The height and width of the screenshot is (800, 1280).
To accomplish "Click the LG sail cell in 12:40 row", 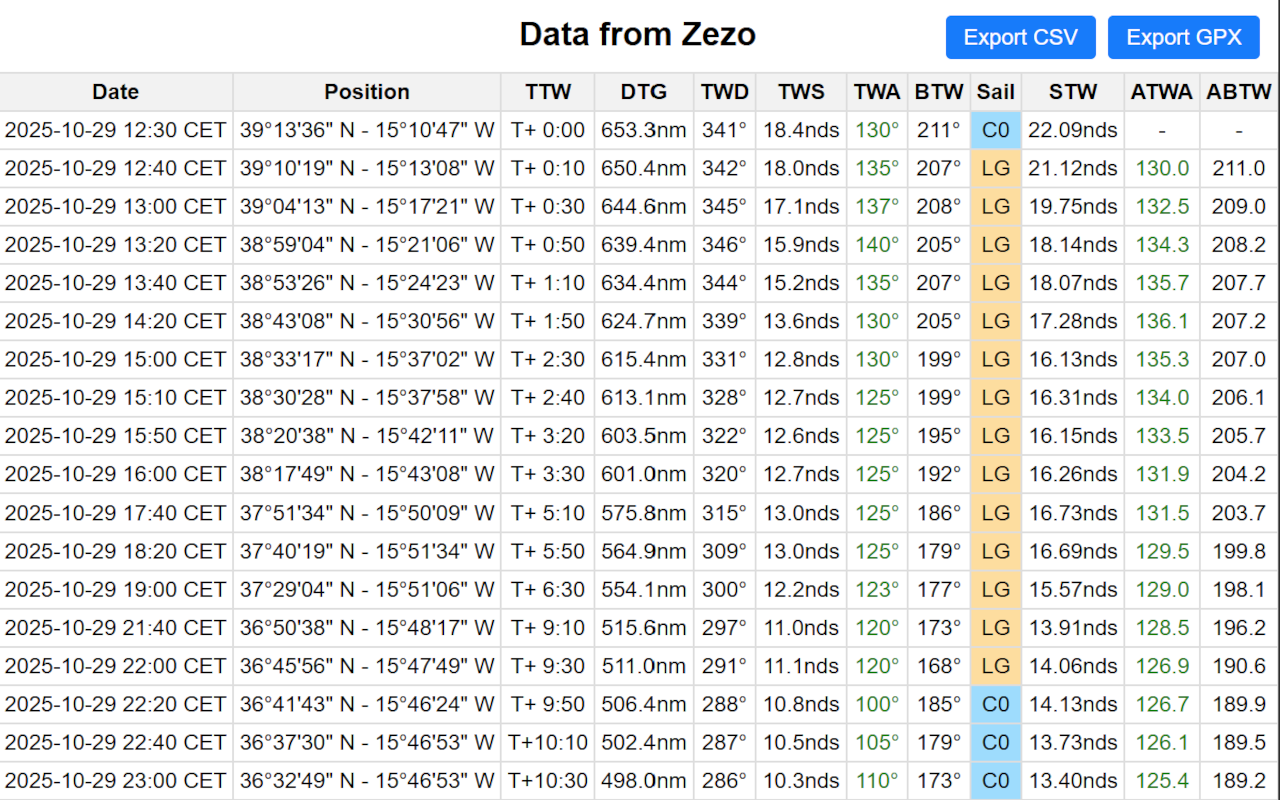I will pyautogui.click(x=996, y=168).
